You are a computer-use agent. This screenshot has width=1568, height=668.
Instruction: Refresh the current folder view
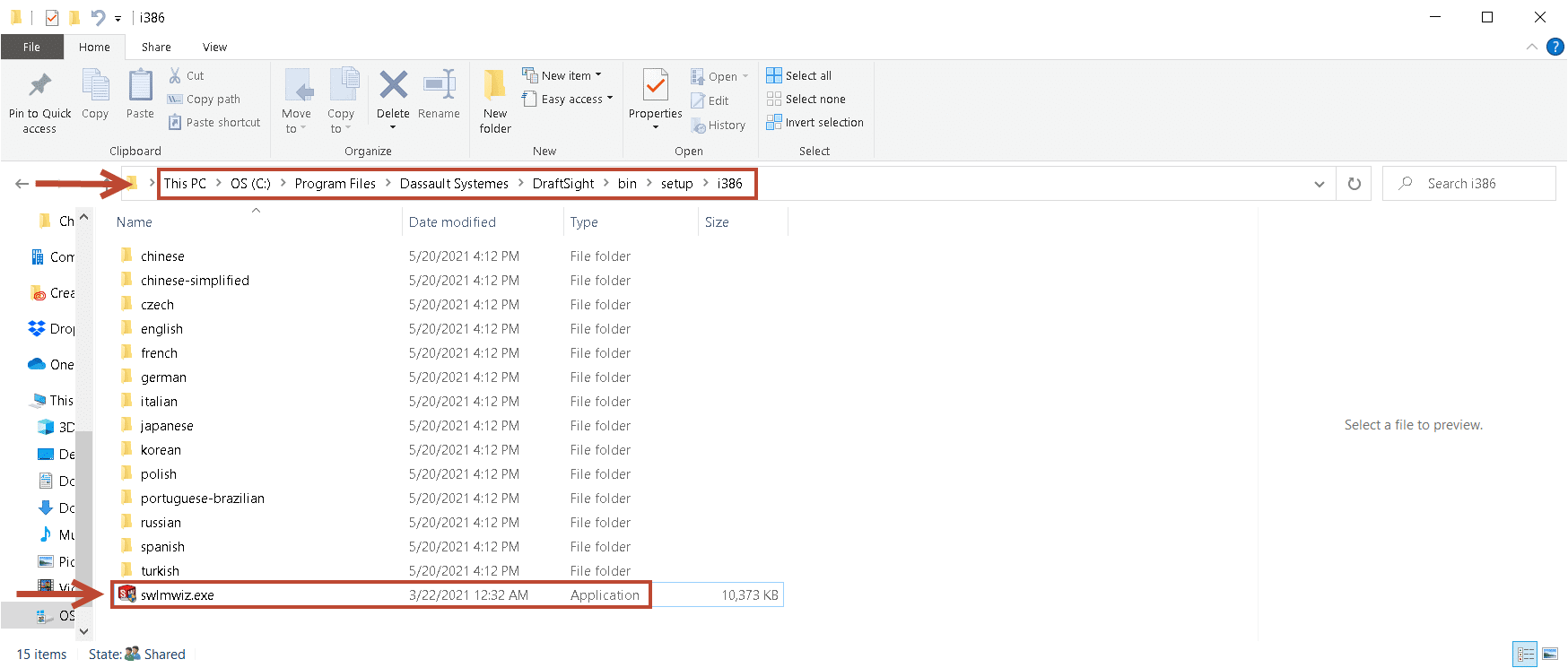tap(1355, 184)
